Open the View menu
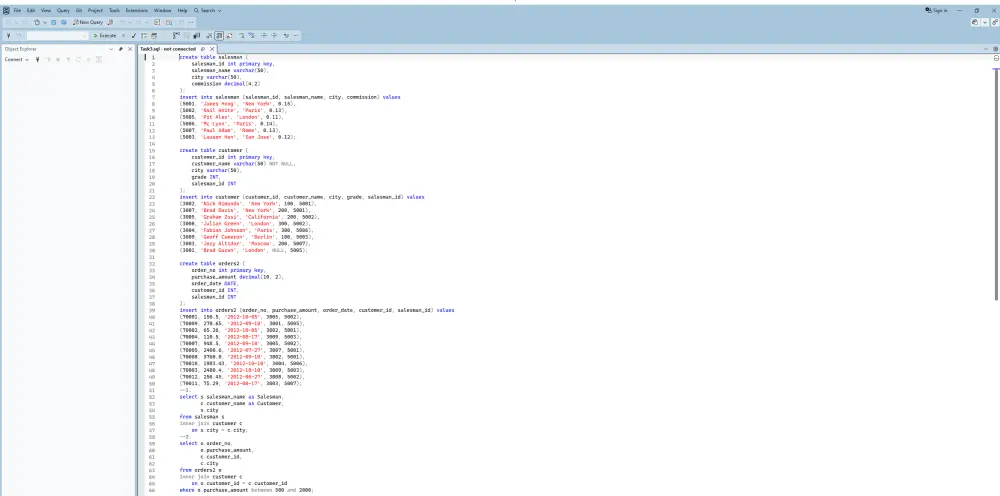 (46, 11)
